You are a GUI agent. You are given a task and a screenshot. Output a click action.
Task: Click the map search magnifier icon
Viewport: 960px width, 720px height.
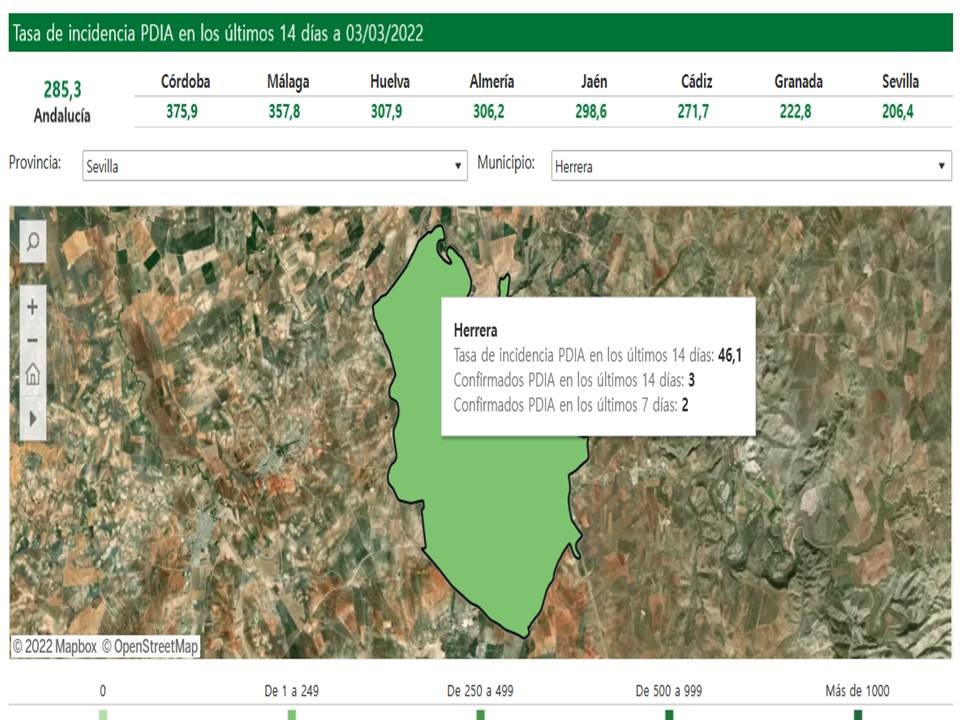[33, 241]
